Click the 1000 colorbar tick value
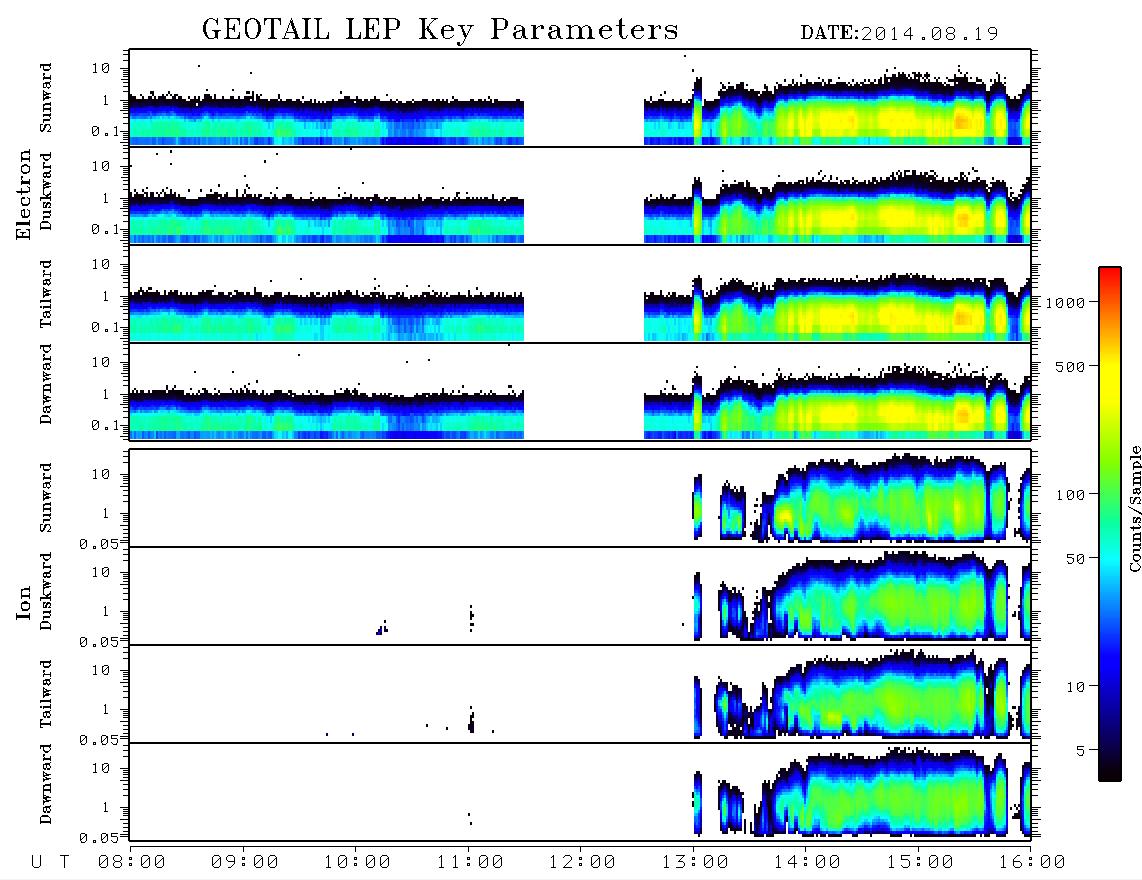Viewport: 1142px width, 880px height. 1065,302
